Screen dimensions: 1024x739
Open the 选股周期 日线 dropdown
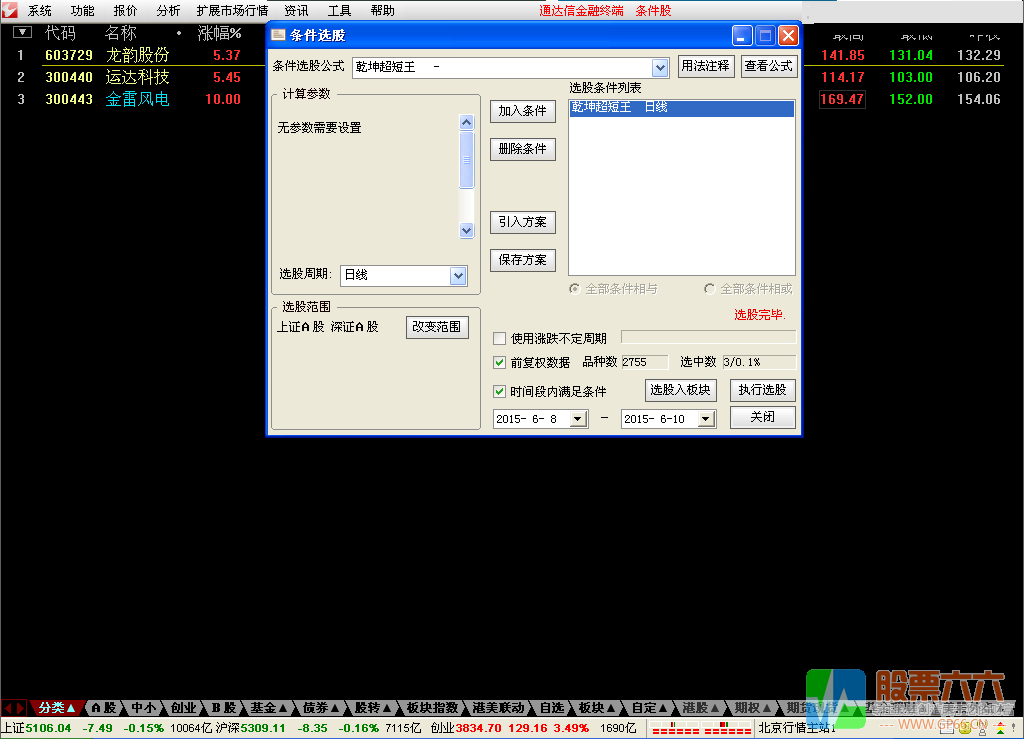coord(458,275)
